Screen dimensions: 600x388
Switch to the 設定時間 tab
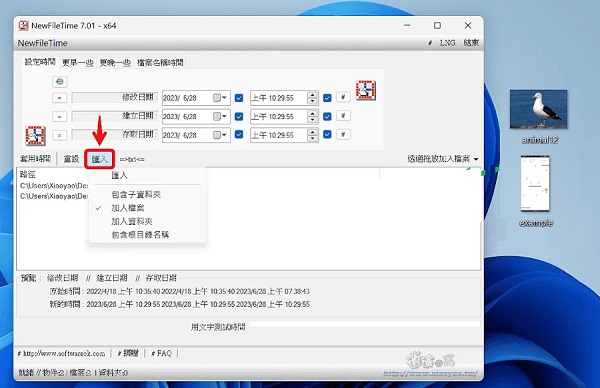(x=40, y=62)
